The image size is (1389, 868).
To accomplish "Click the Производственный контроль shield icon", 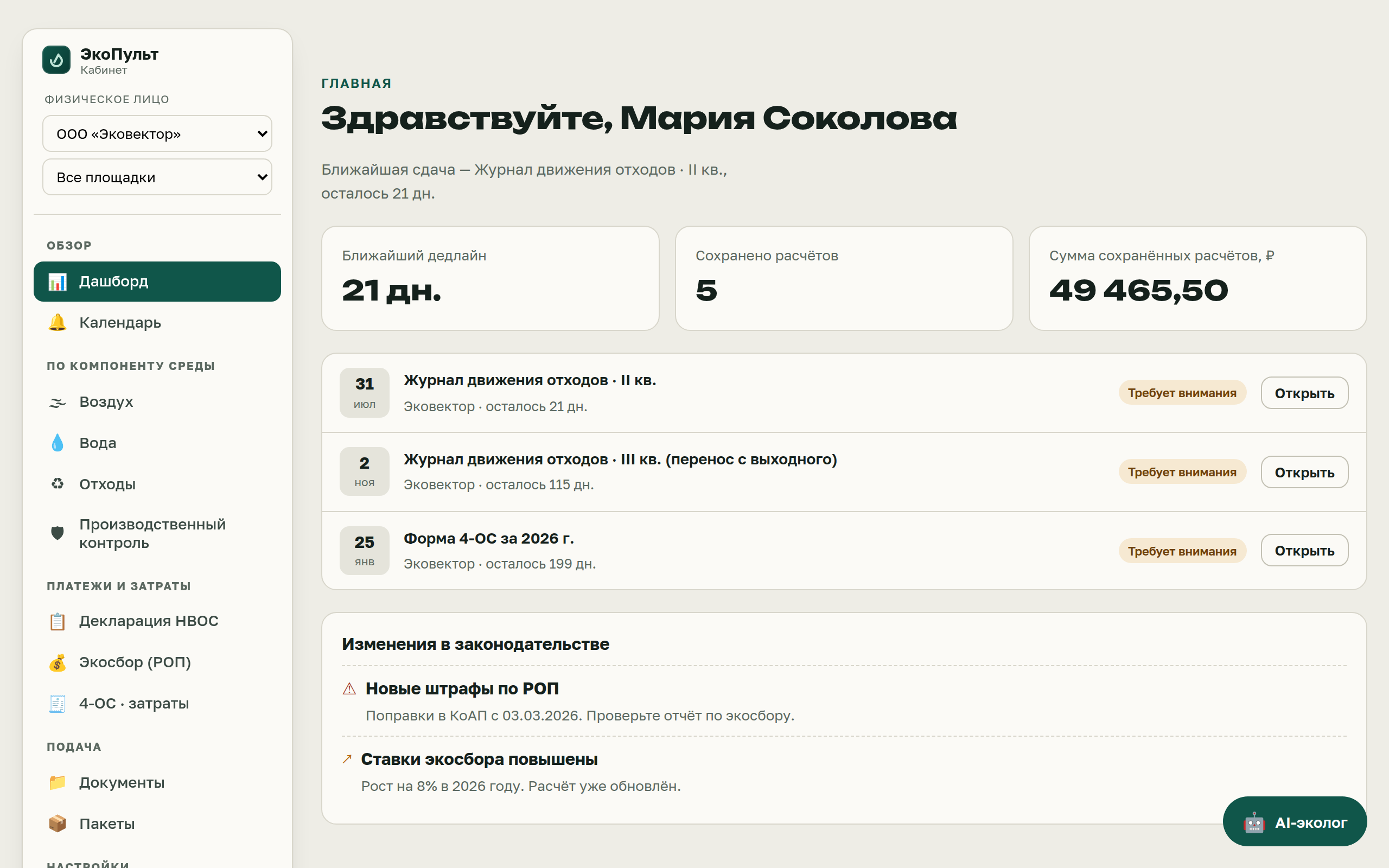I will tap(58, 533).
